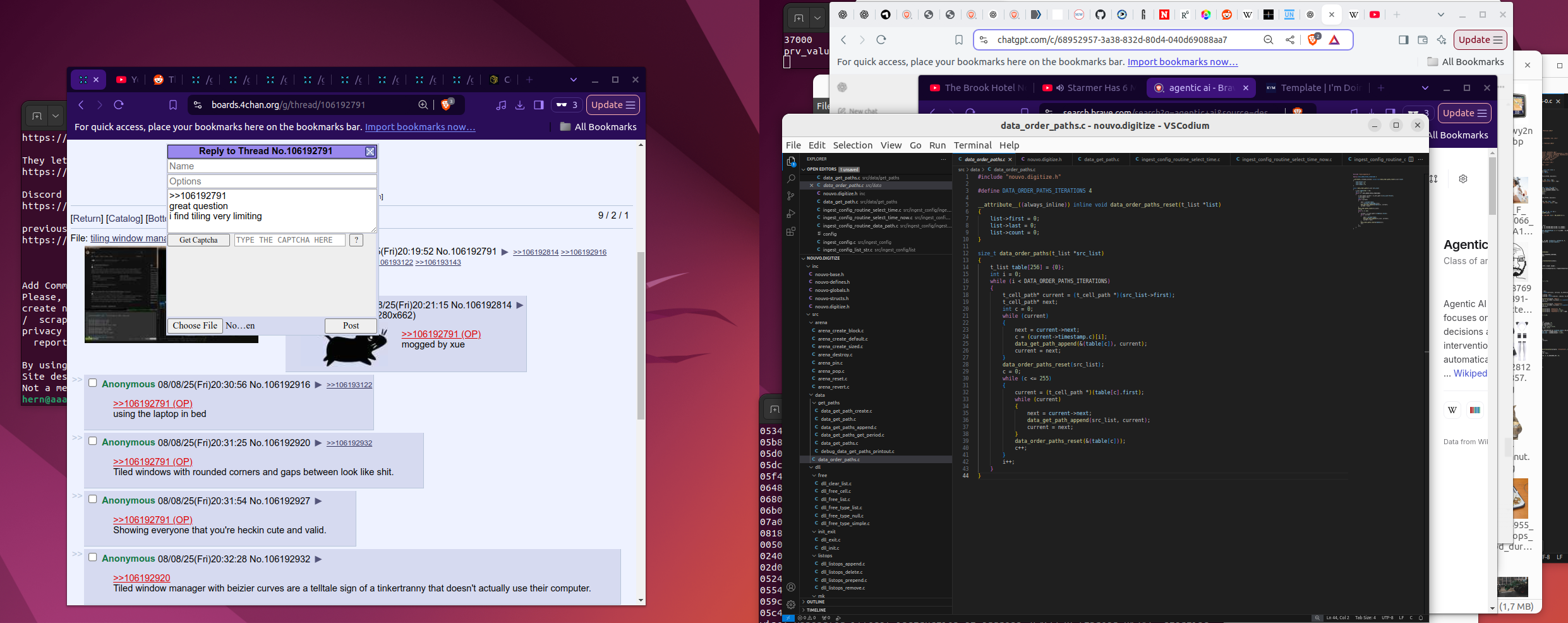
Task: Click the Get Captcha button
Action: [198, 240]
